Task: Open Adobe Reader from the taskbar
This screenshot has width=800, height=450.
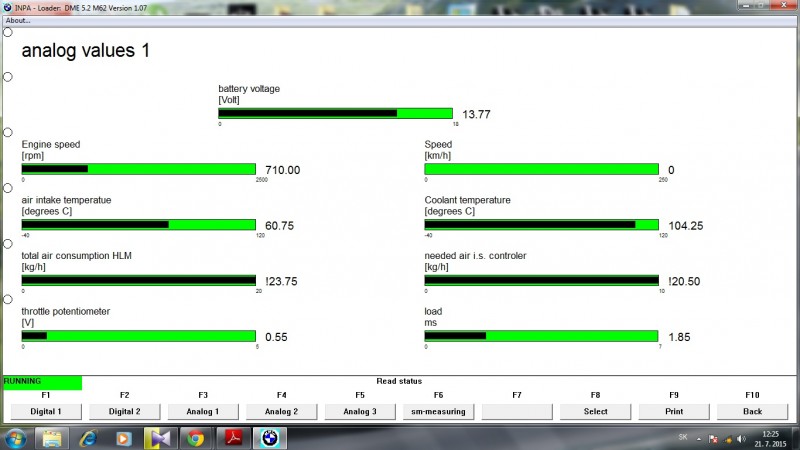Action: coord(233,439)
